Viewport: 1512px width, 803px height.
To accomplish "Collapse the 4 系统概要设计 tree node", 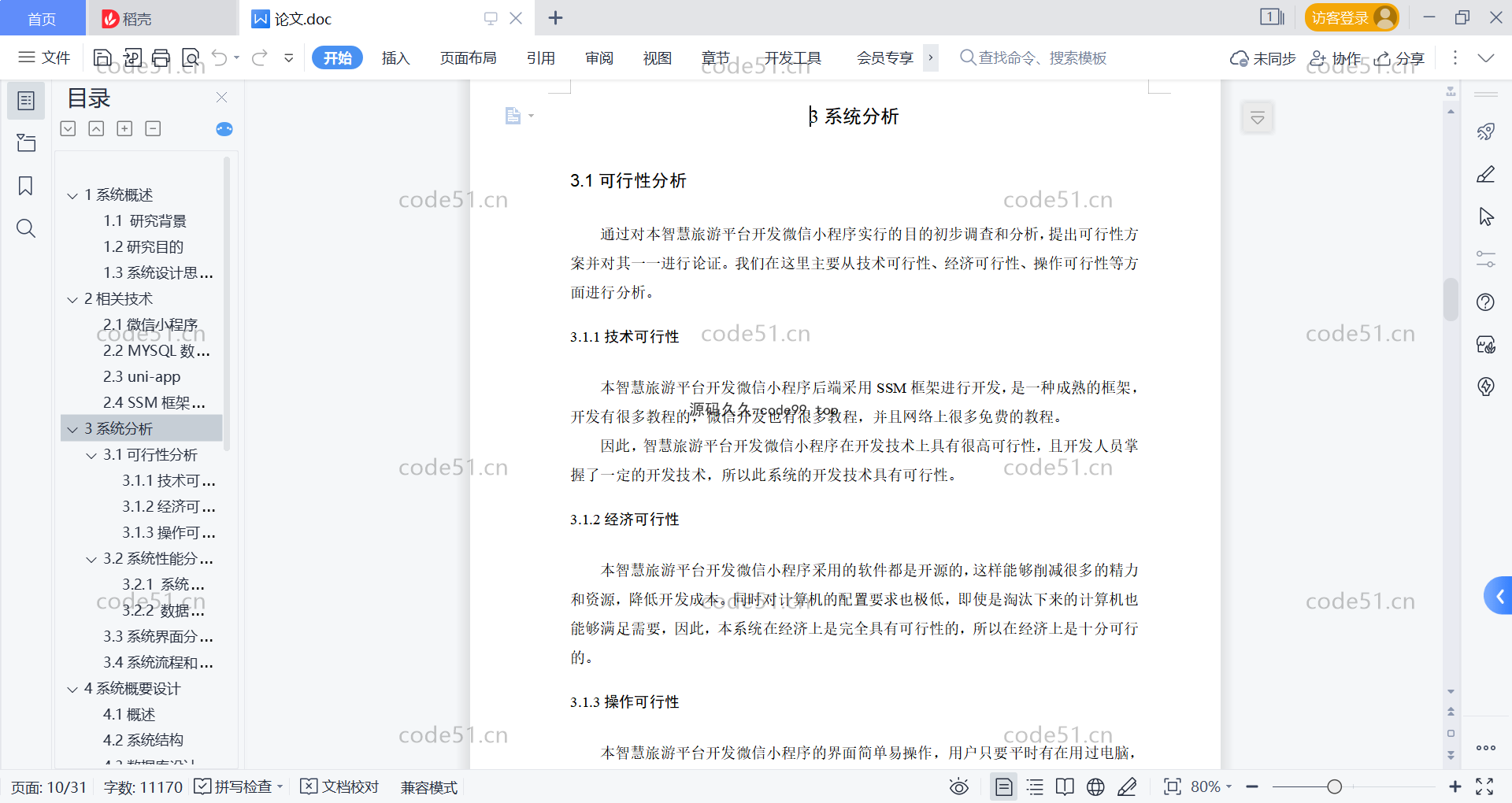I will (72, 689).
